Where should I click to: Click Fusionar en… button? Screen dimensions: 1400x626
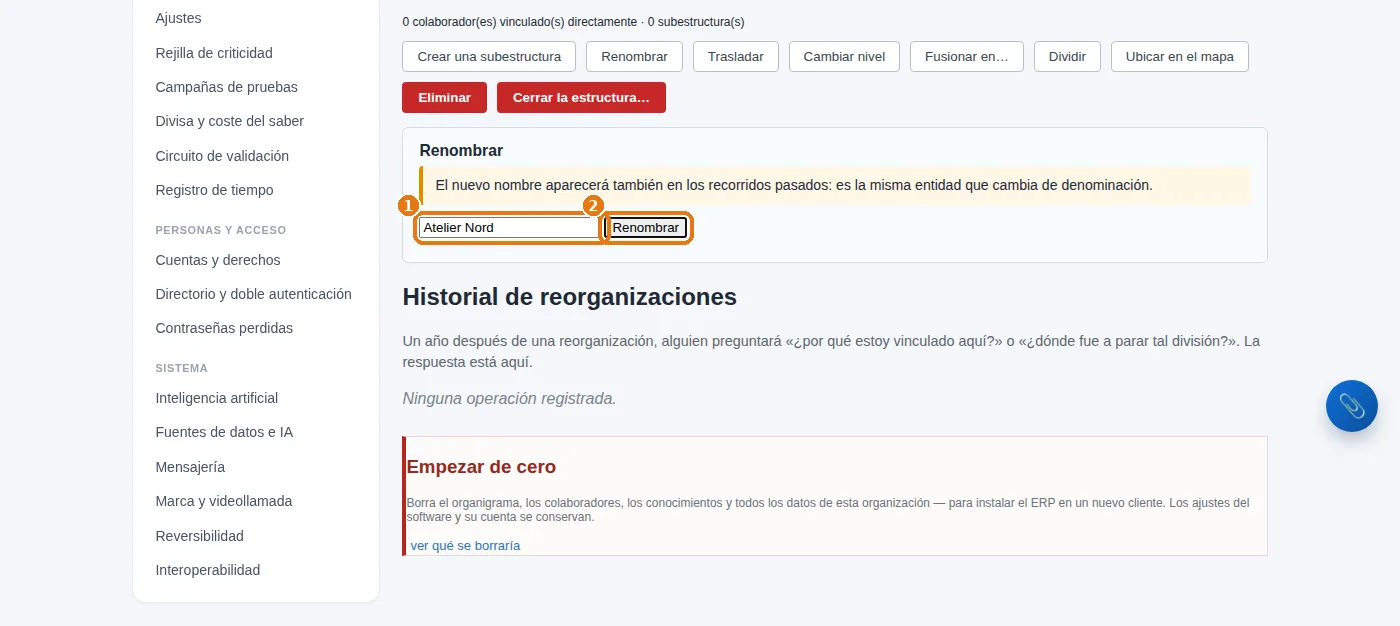pyautogui.click(x=967, y=56)
